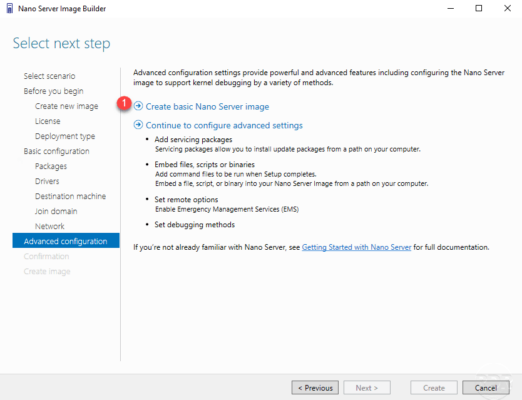This screenshot has height=400, width=522.
Task: Select the highlighted Advanced configuration step
Action: point(66,241)
